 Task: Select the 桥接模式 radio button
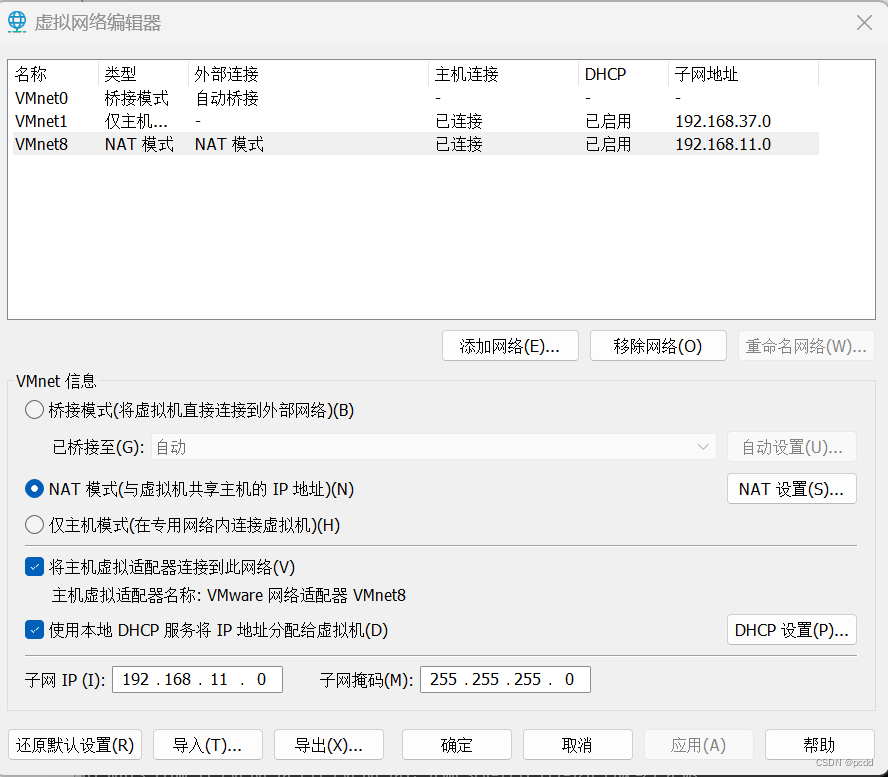click(x=33, y=409)
